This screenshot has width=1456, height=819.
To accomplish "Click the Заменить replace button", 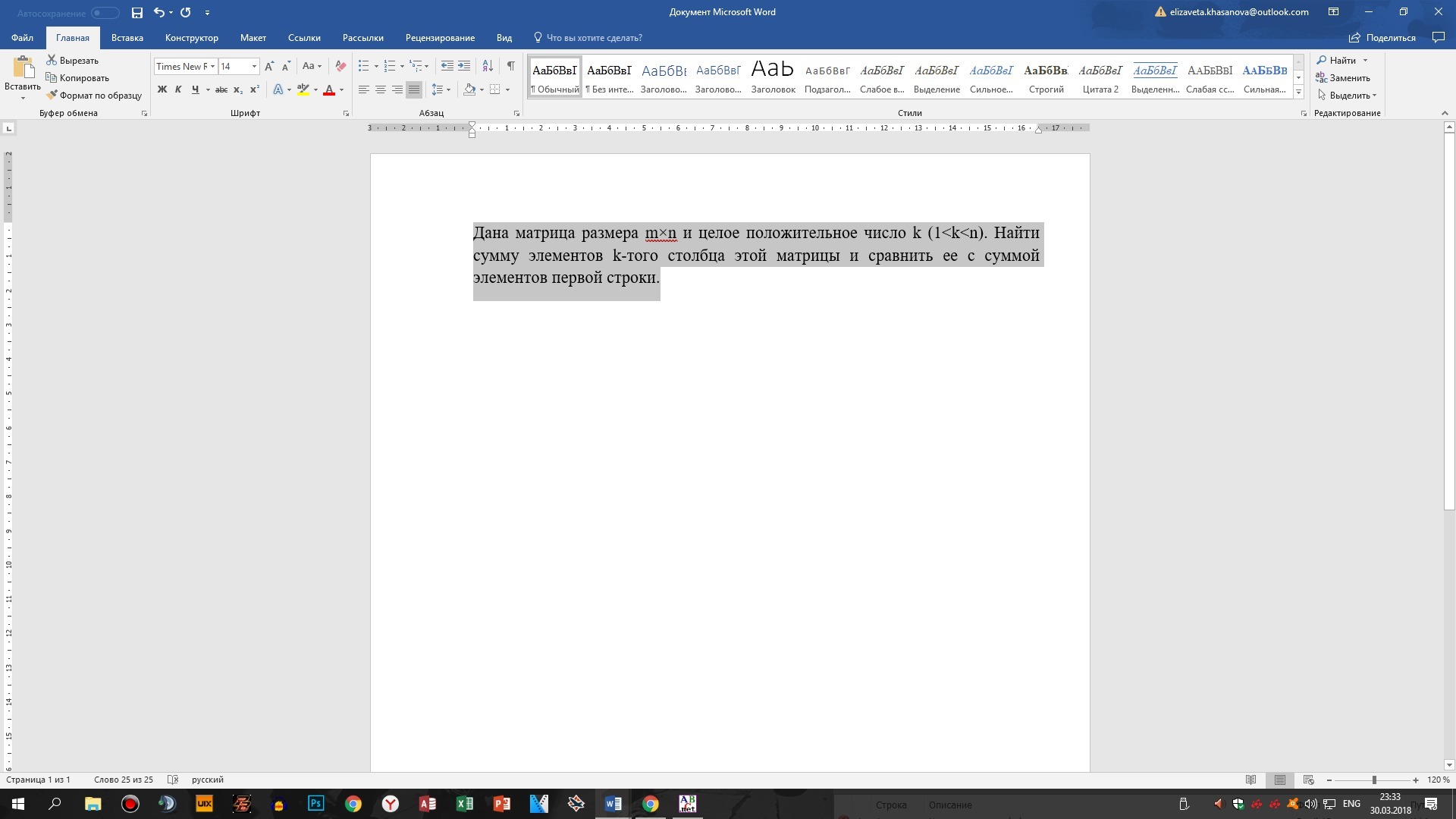I will [x=1343, y=78].
